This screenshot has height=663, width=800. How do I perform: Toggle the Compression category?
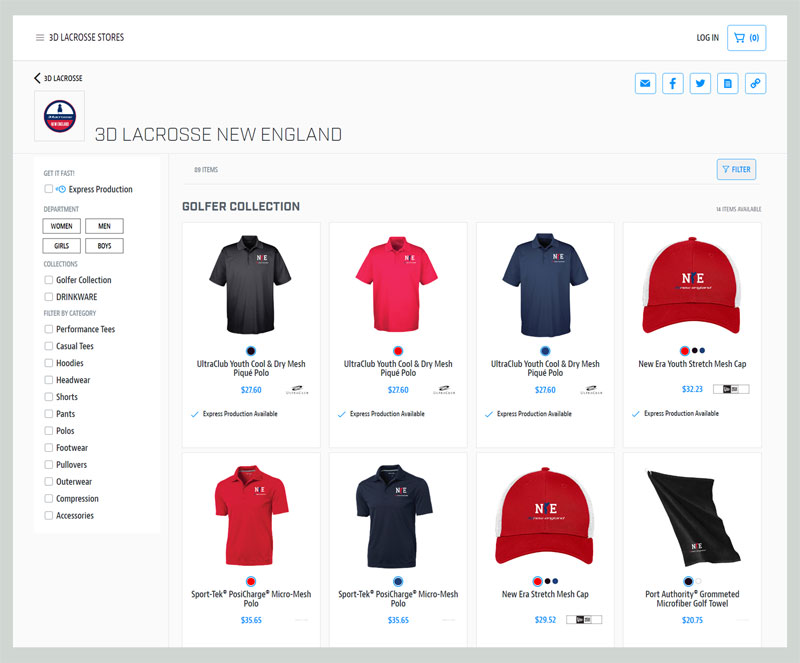point(48,498)
